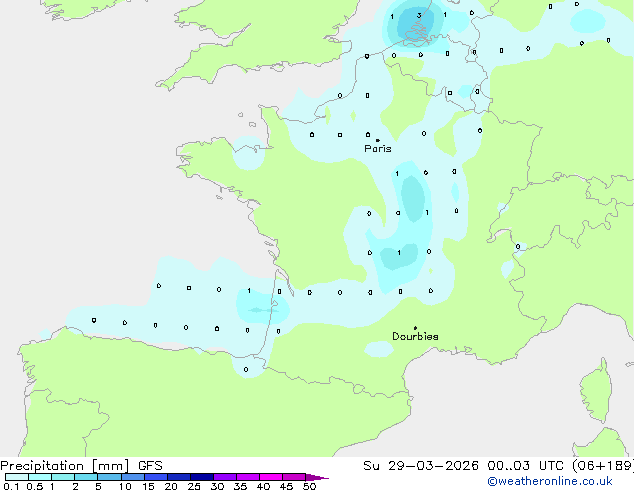Click the value 3 over the Netherlands
The width and height of the screenshot is (634, 490).
419,15
